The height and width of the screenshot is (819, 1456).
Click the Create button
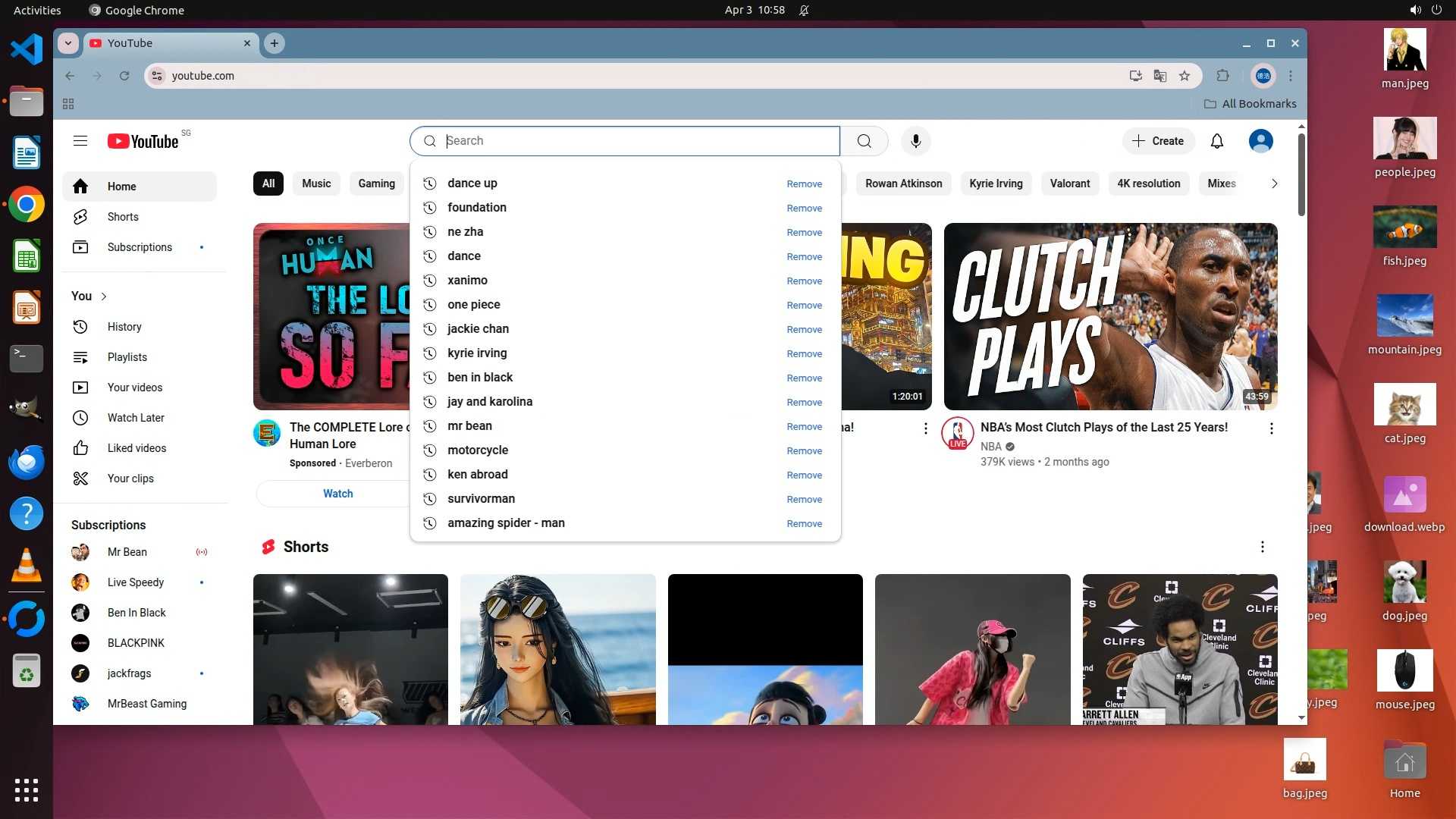tap(1158, 141)
